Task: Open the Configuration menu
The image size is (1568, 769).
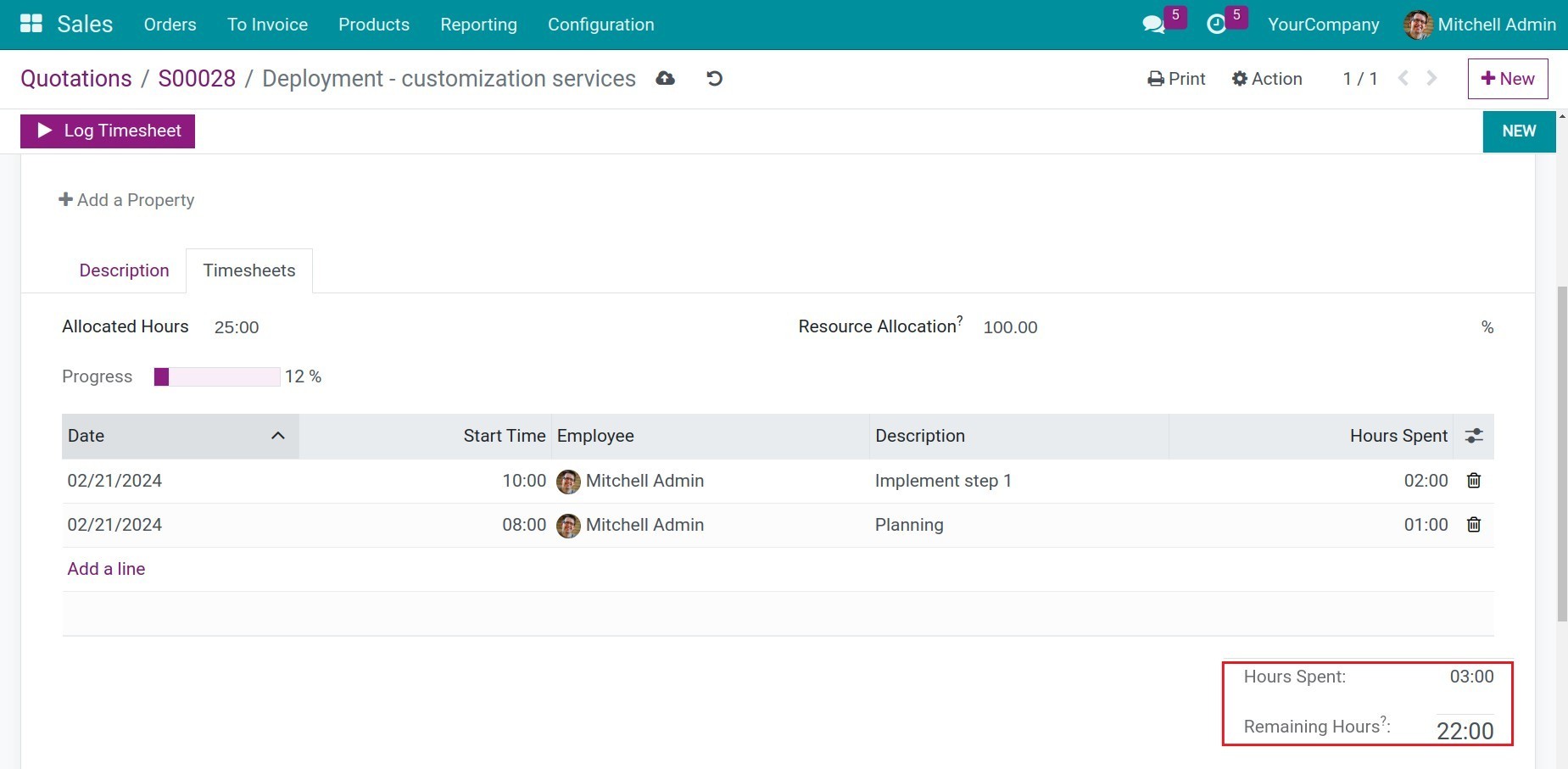Action: (x=600, y=25)
